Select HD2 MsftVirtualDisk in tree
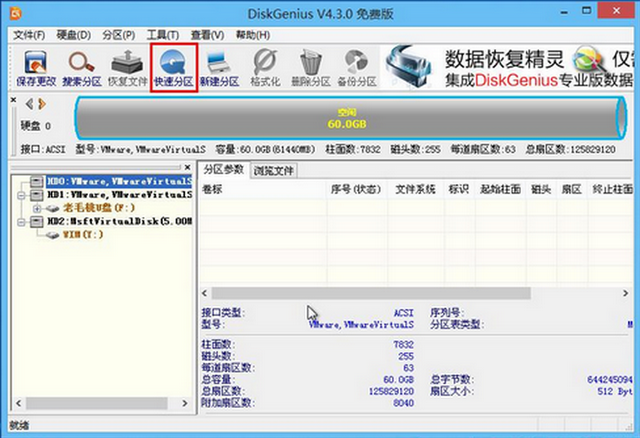 click(x=119, y=221)
